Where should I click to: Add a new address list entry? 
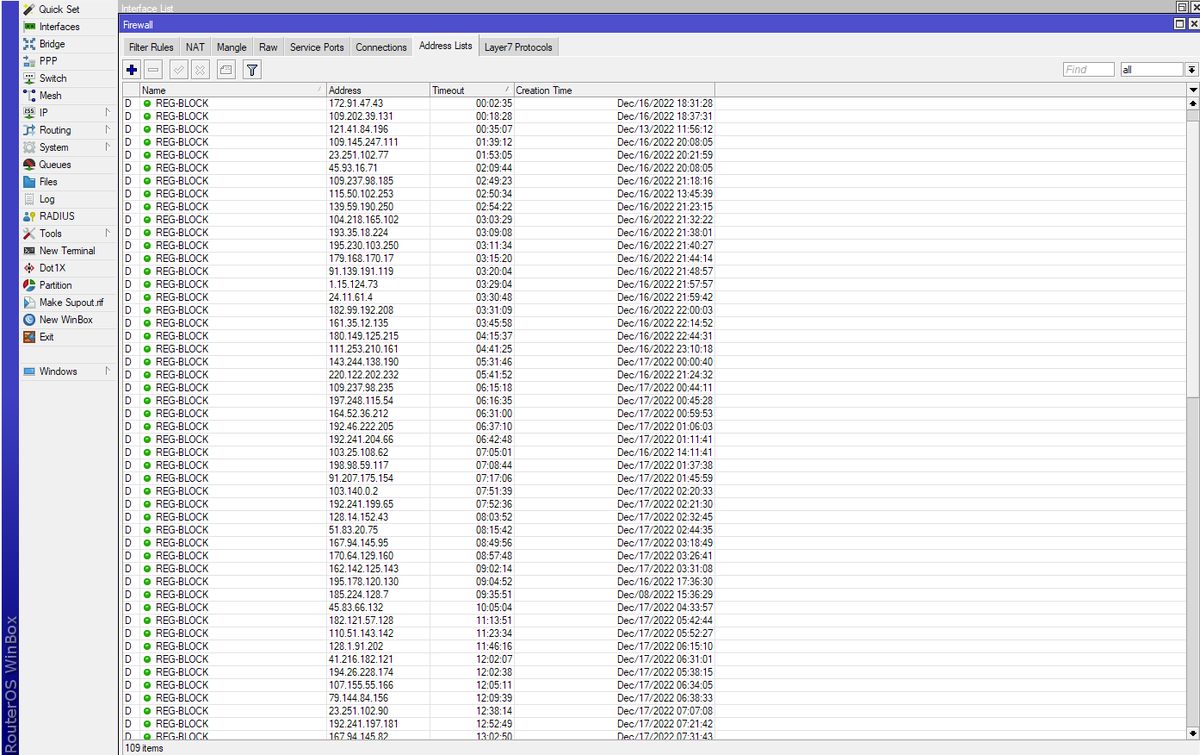(132, 69)
